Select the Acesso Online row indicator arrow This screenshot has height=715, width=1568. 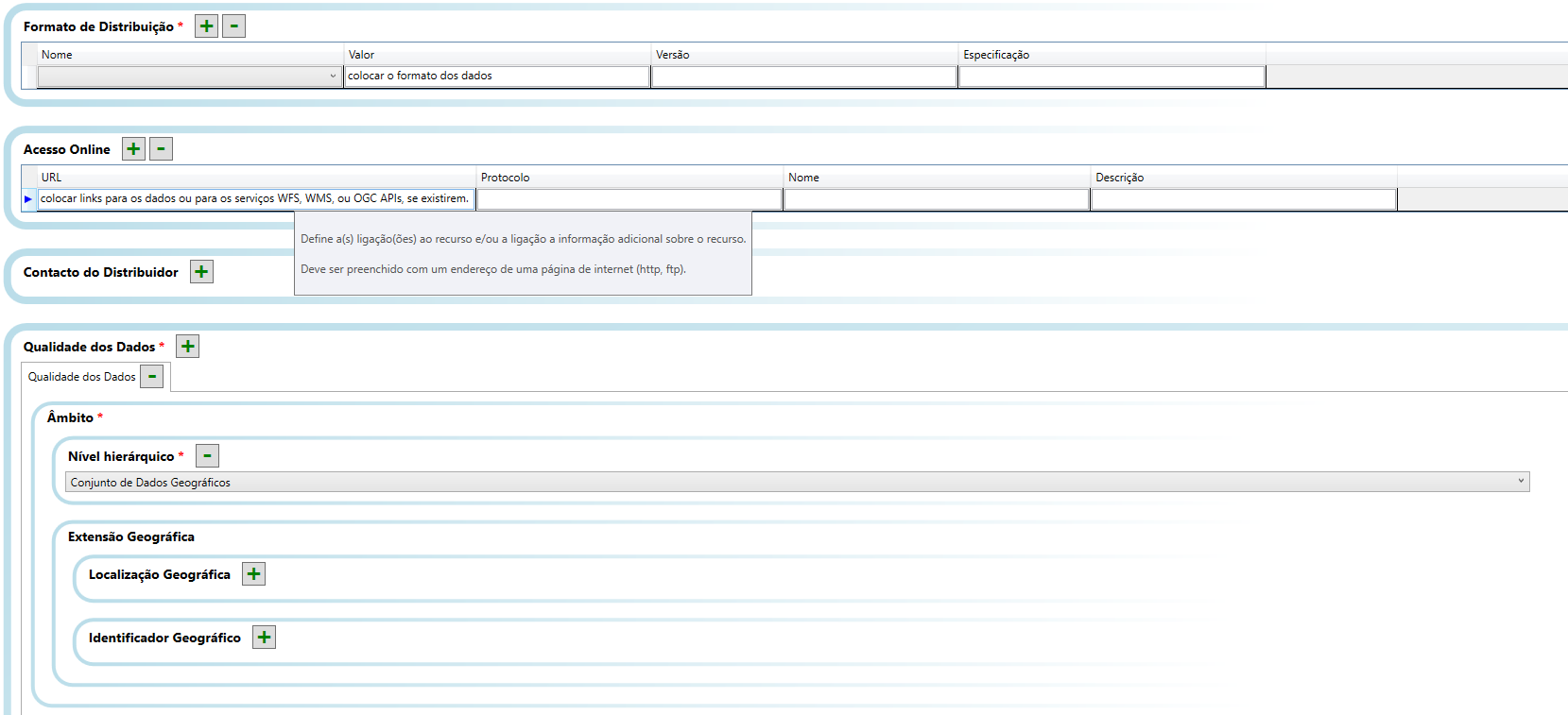pos(28,199)
